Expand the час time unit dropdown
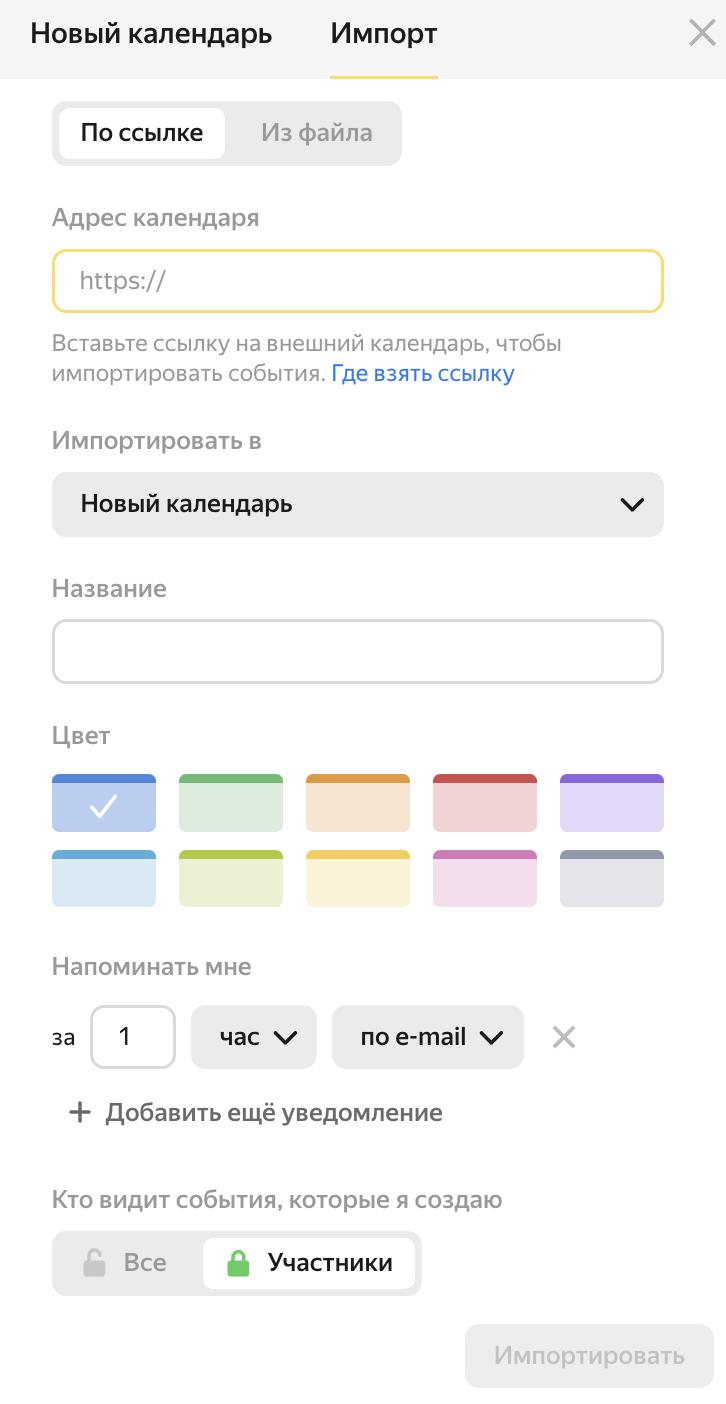Image resolution: width=726 pixels, height=1404 pixels. [x=254, y=1037]
